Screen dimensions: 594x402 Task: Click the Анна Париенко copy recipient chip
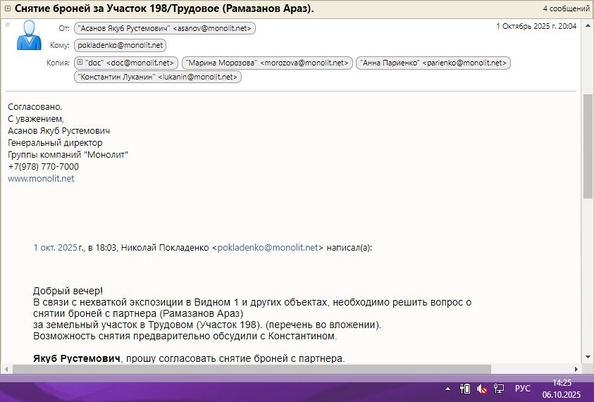coord(433,63)
